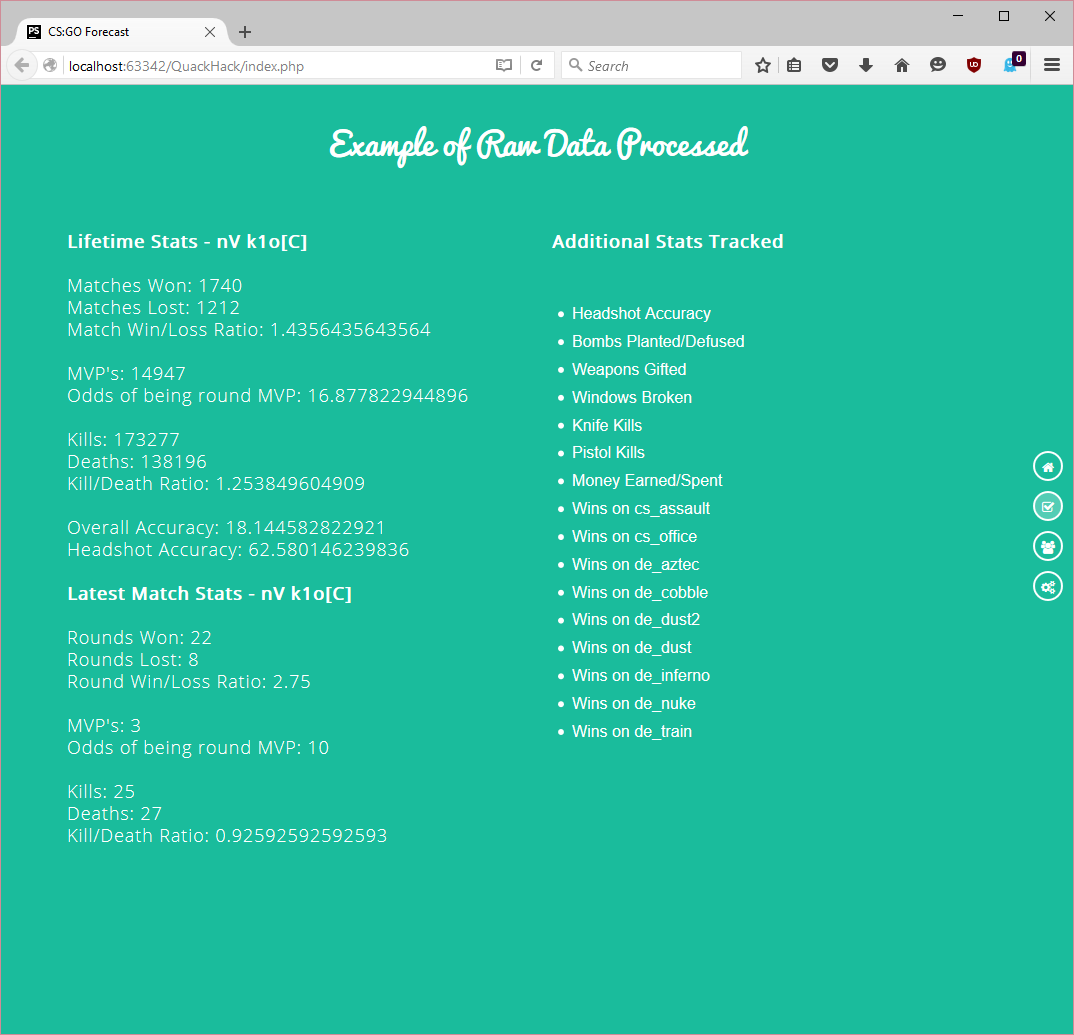Screen dimensions: 1074x1035
Task: Click 'Matches Lost: 1212' text
Action: (153, 308)
